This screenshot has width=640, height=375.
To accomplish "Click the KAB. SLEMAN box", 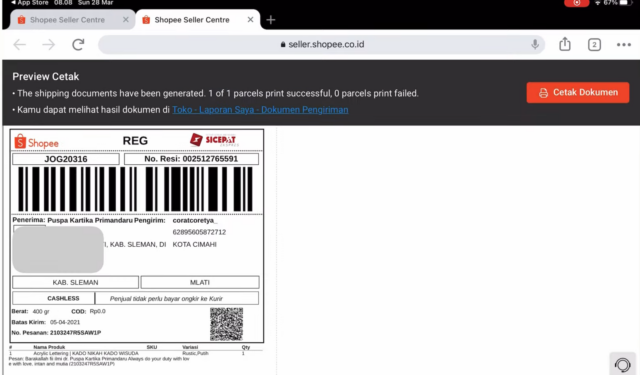I will [76, 282].
